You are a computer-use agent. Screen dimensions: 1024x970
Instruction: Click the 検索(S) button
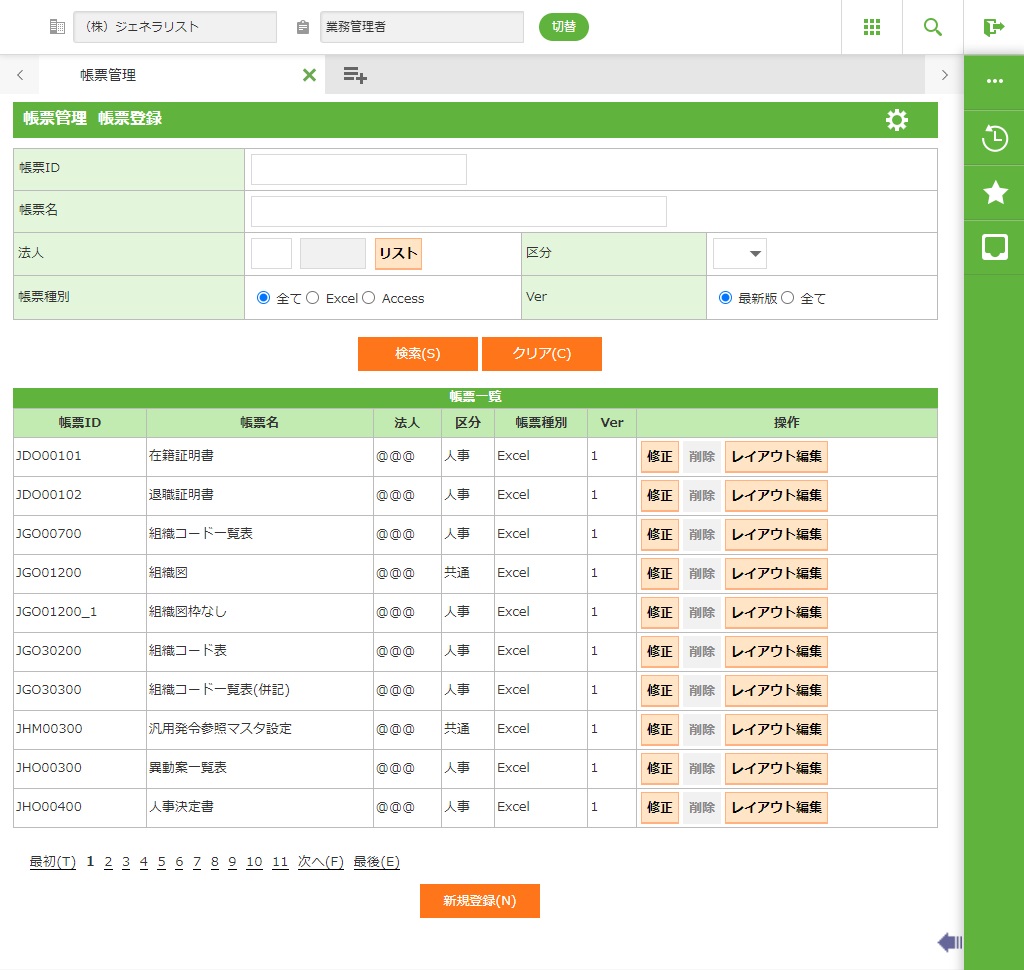pyautogui.click(x=417, y=354)
